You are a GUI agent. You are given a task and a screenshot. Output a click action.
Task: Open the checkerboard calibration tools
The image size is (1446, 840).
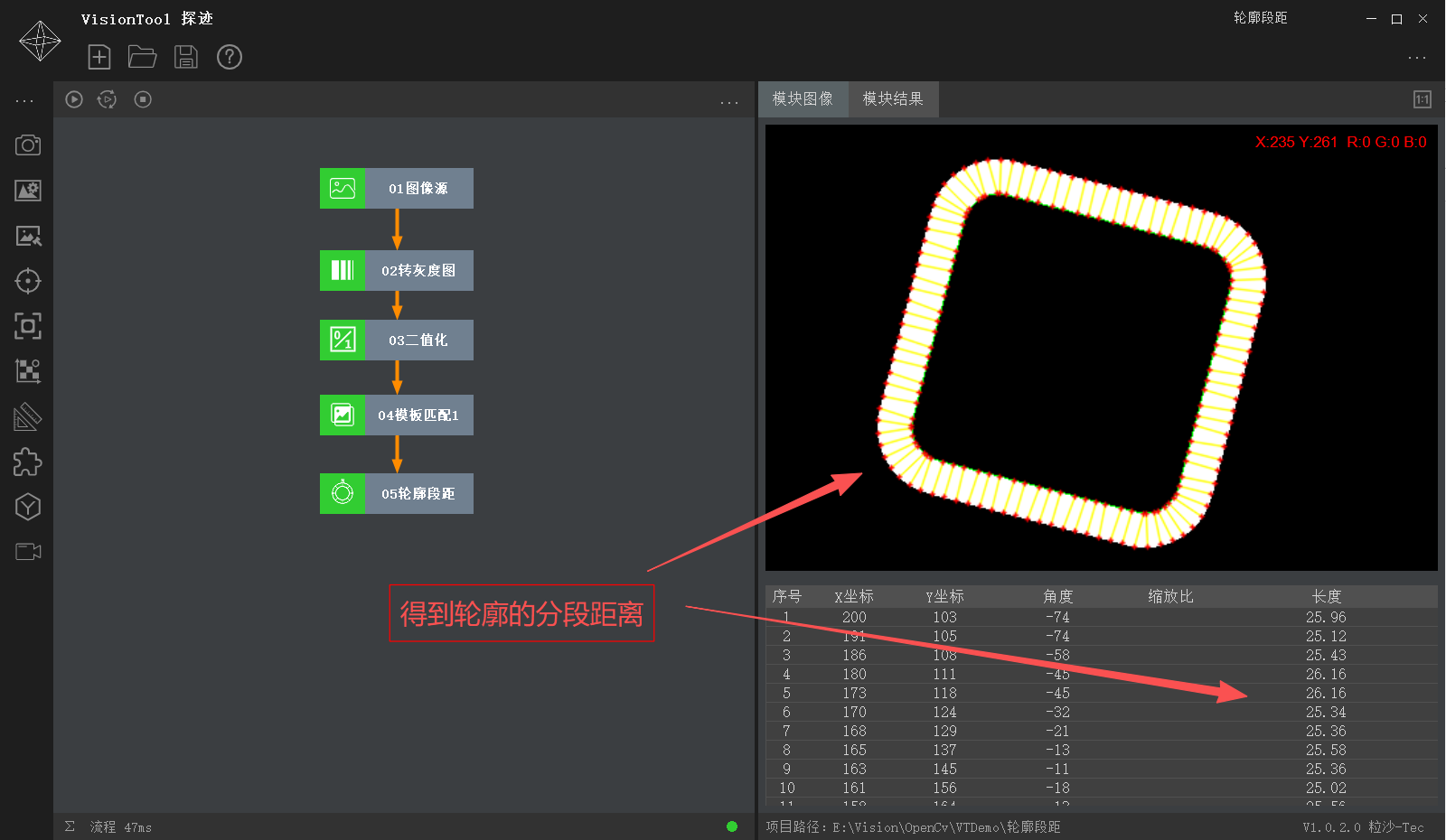point(28,371)
